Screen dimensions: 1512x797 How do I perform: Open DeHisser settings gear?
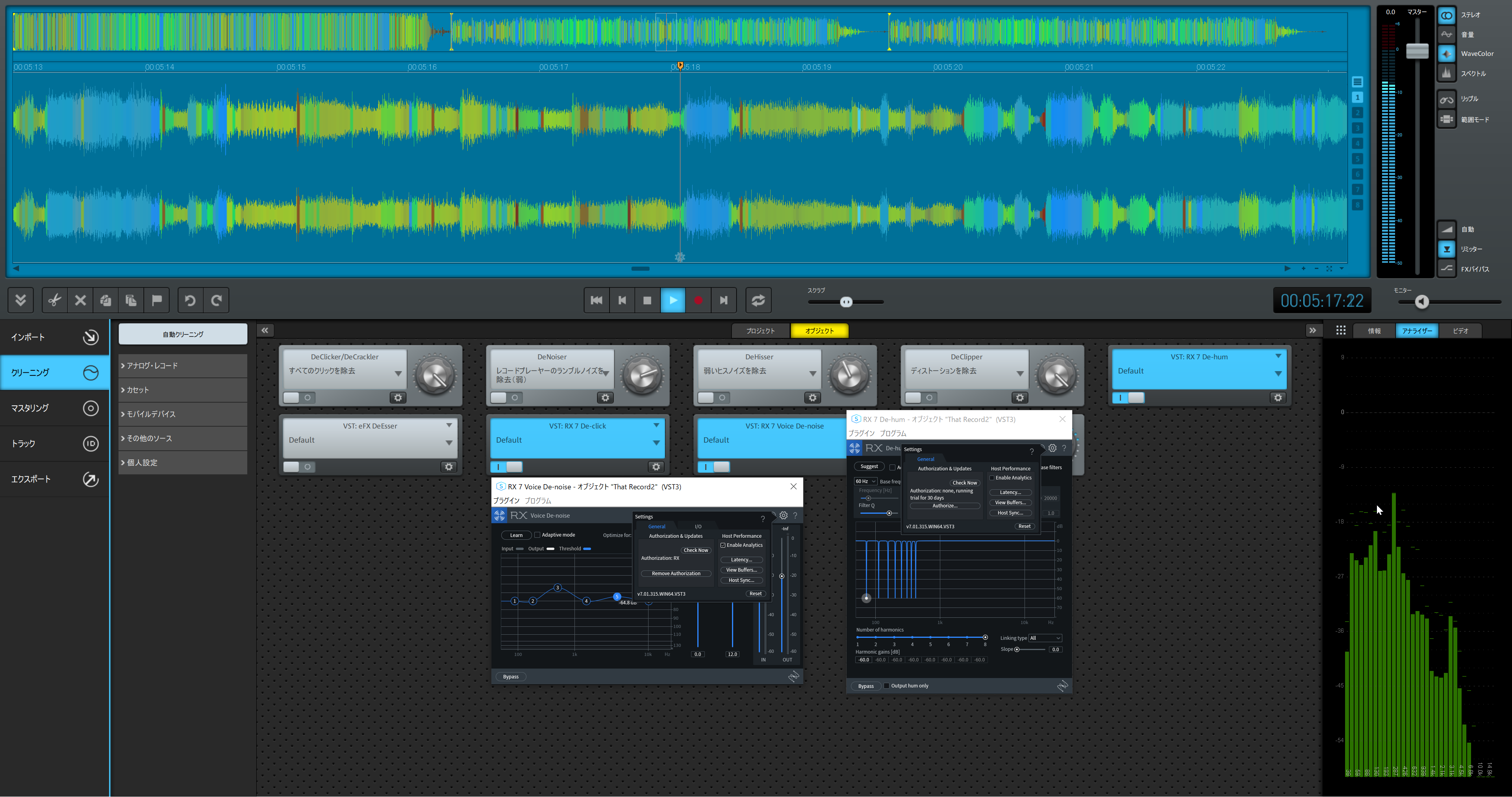pos(812,398)
